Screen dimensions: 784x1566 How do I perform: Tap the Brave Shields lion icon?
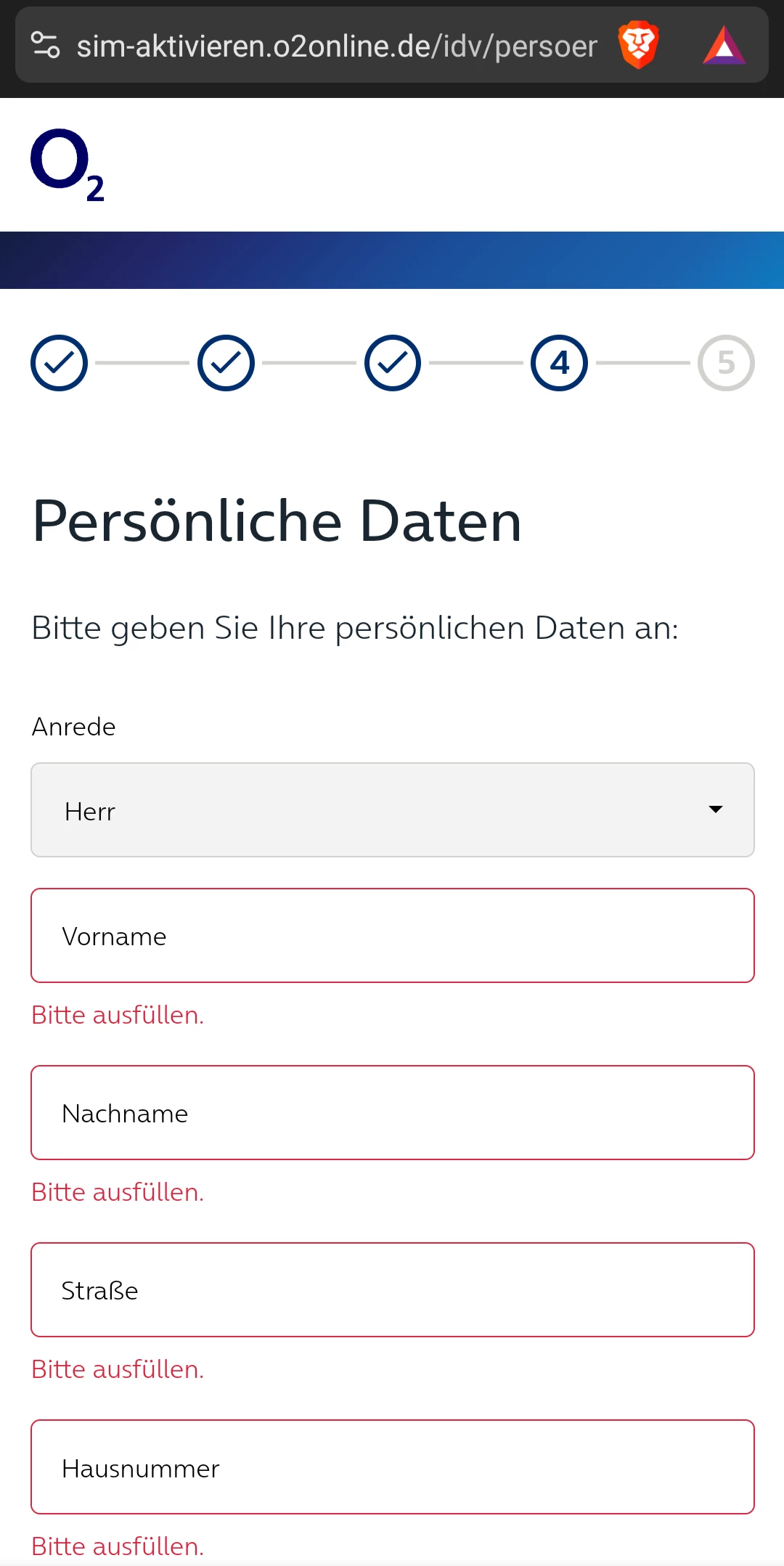click(638, 45)
